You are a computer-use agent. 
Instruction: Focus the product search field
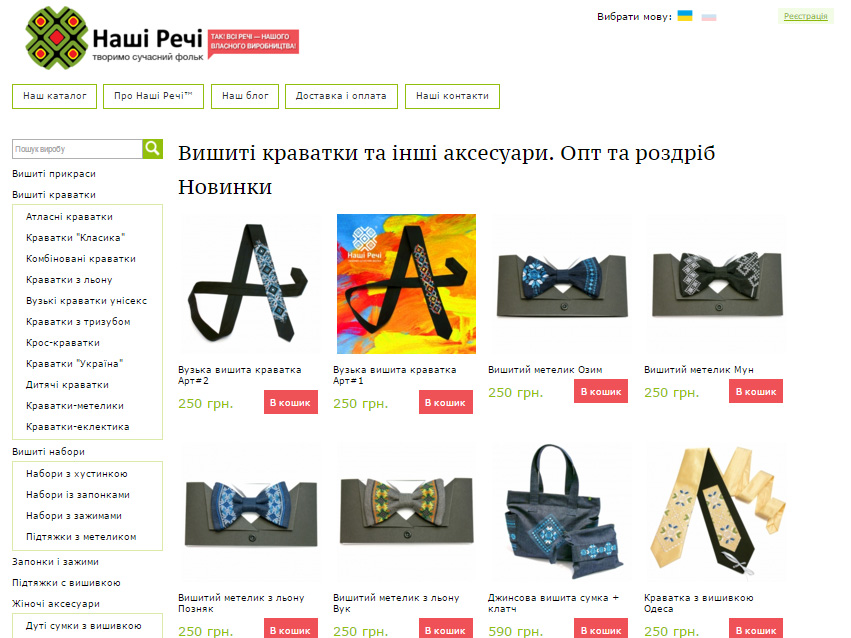[78, 149]
